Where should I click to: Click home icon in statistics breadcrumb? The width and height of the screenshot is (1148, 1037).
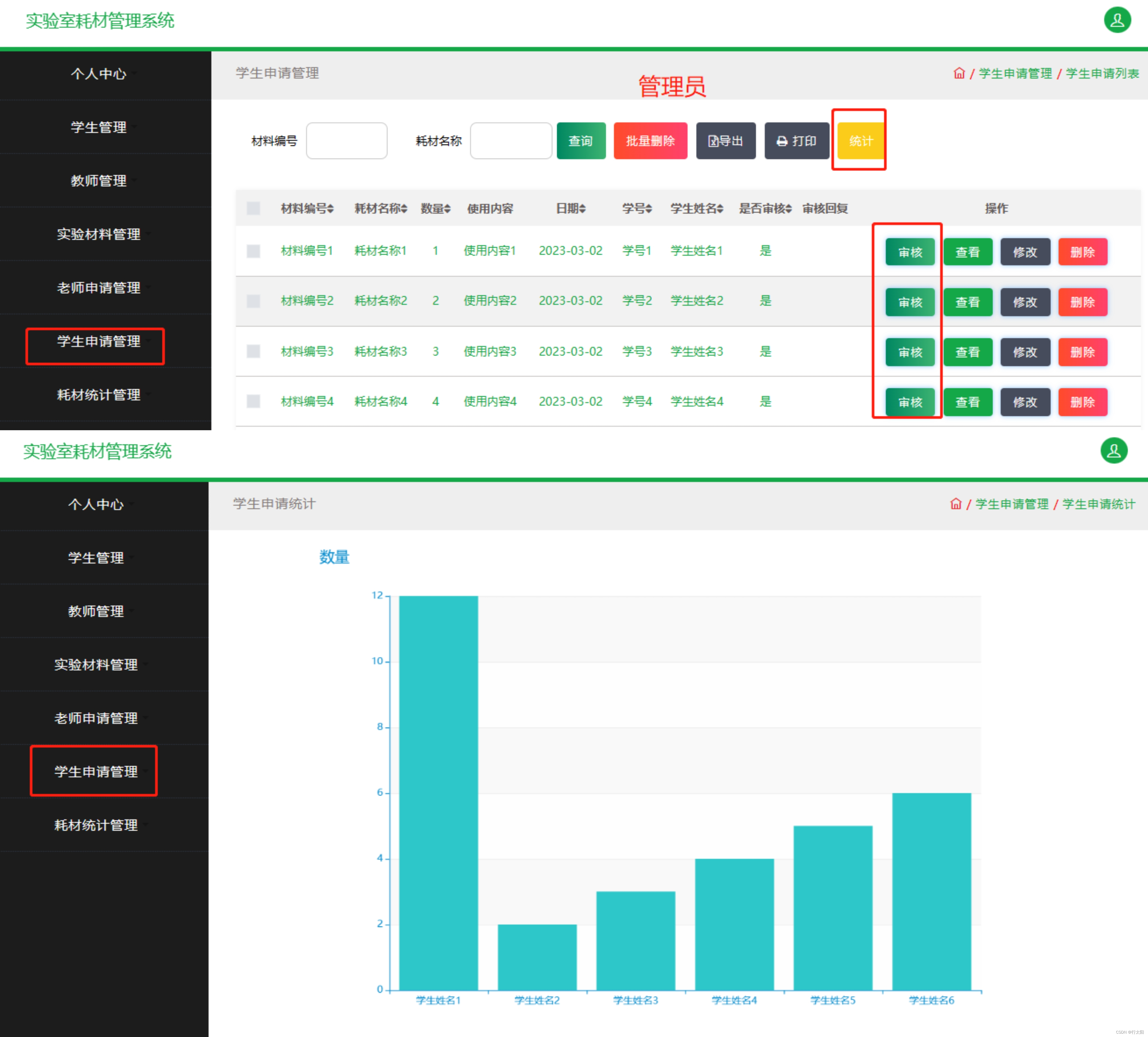coord(955,504)
